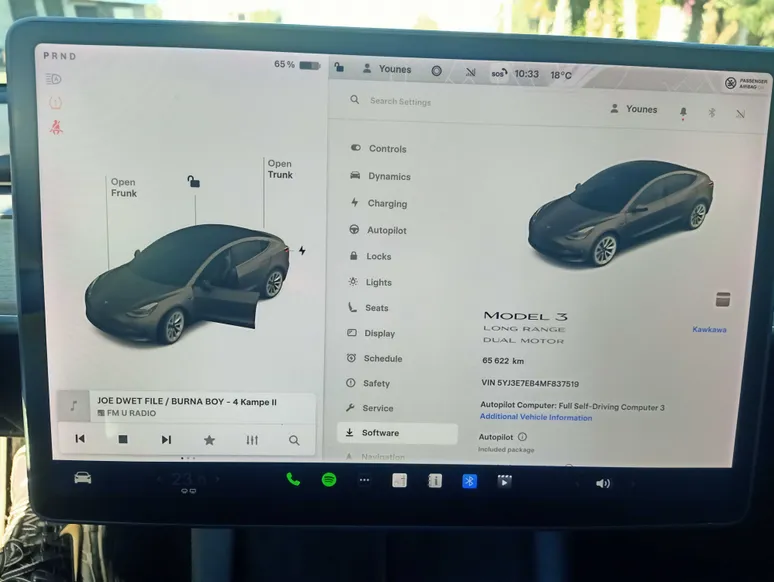Open the Bluetooth app in dock

tap(469, 481)
